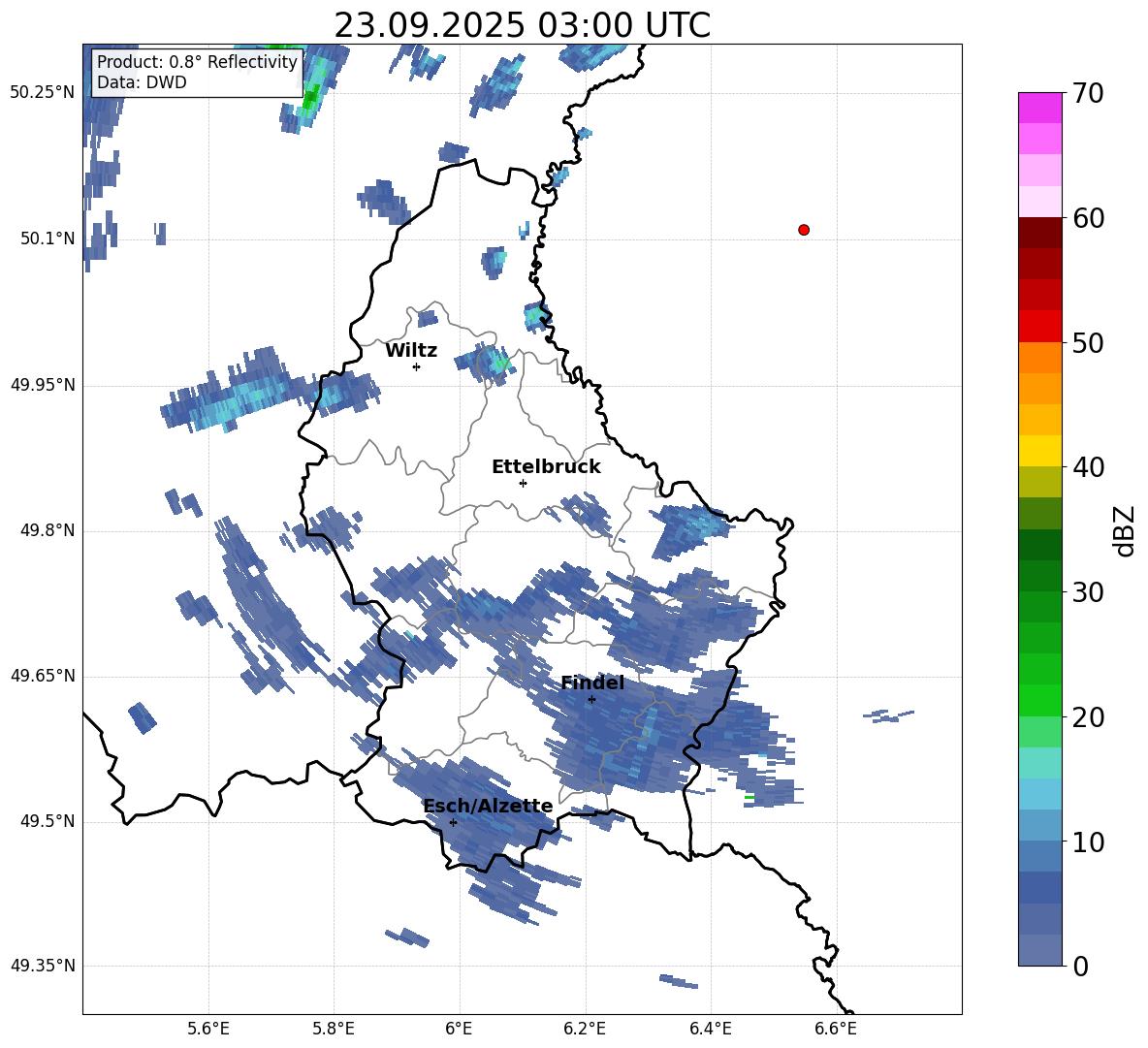This screenshot has height=1048, width=1148.
Task: Click the yellow colorbar segment at 40
Action: click(1039, 451)
